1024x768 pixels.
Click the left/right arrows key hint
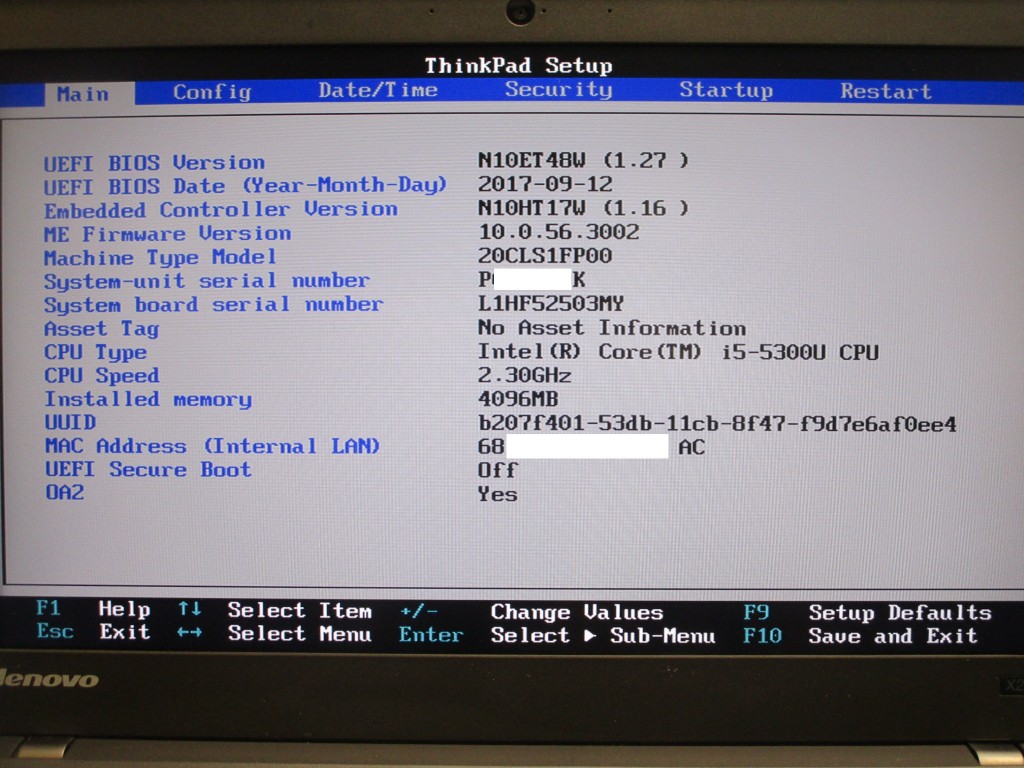189,632
